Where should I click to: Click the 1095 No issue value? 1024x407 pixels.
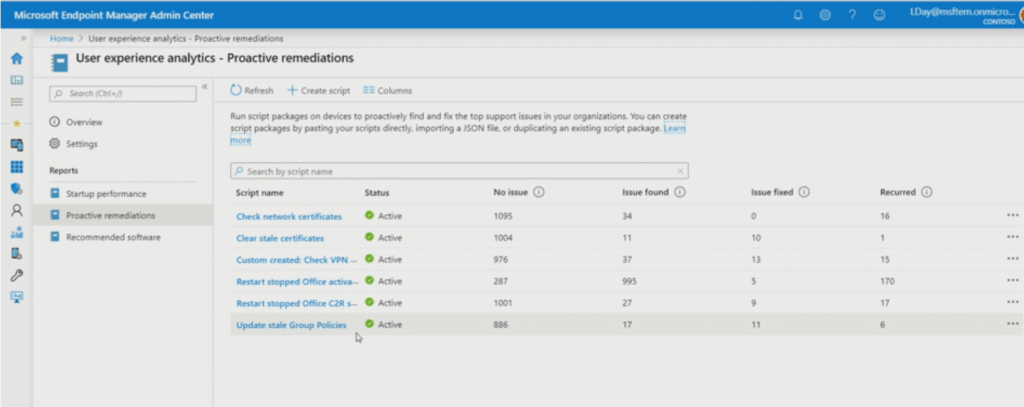click(504, 216)
